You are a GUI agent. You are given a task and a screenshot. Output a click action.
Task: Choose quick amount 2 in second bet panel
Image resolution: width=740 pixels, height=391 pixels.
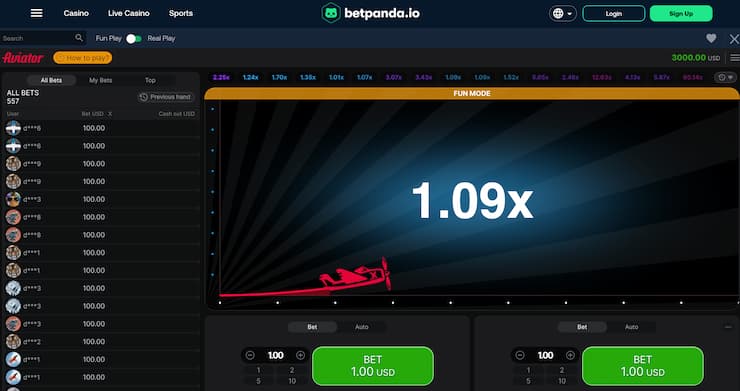(x=562, y=370)
